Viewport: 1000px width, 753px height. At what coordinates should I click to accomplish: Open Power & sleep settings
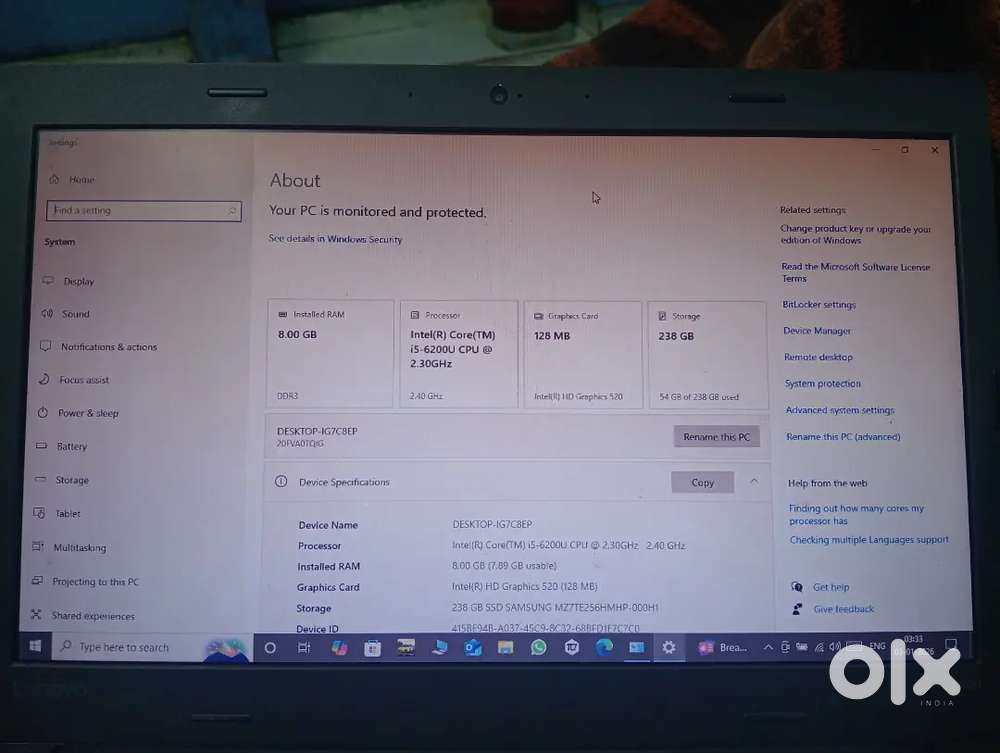[x=88, y=413]
